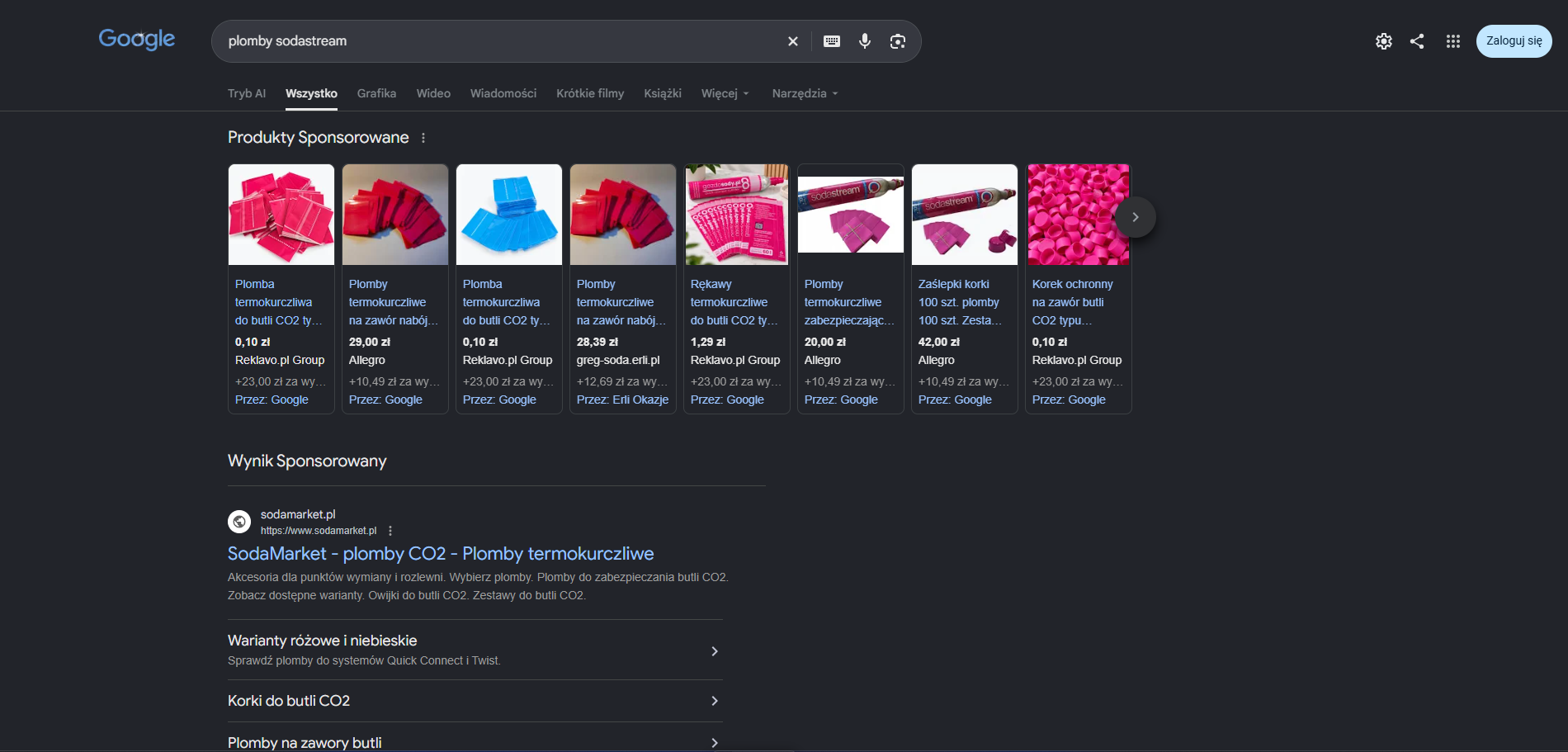Open the options menu next to Produkty Sponsorowane
Screen dimensions: 1568x752
(x=423, y=138)
